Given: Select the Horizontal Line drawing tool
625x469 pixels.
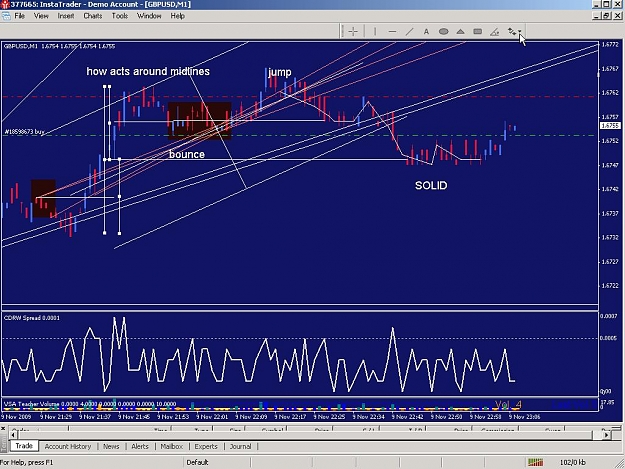Looking at the screenshot, I should point(392,31).
